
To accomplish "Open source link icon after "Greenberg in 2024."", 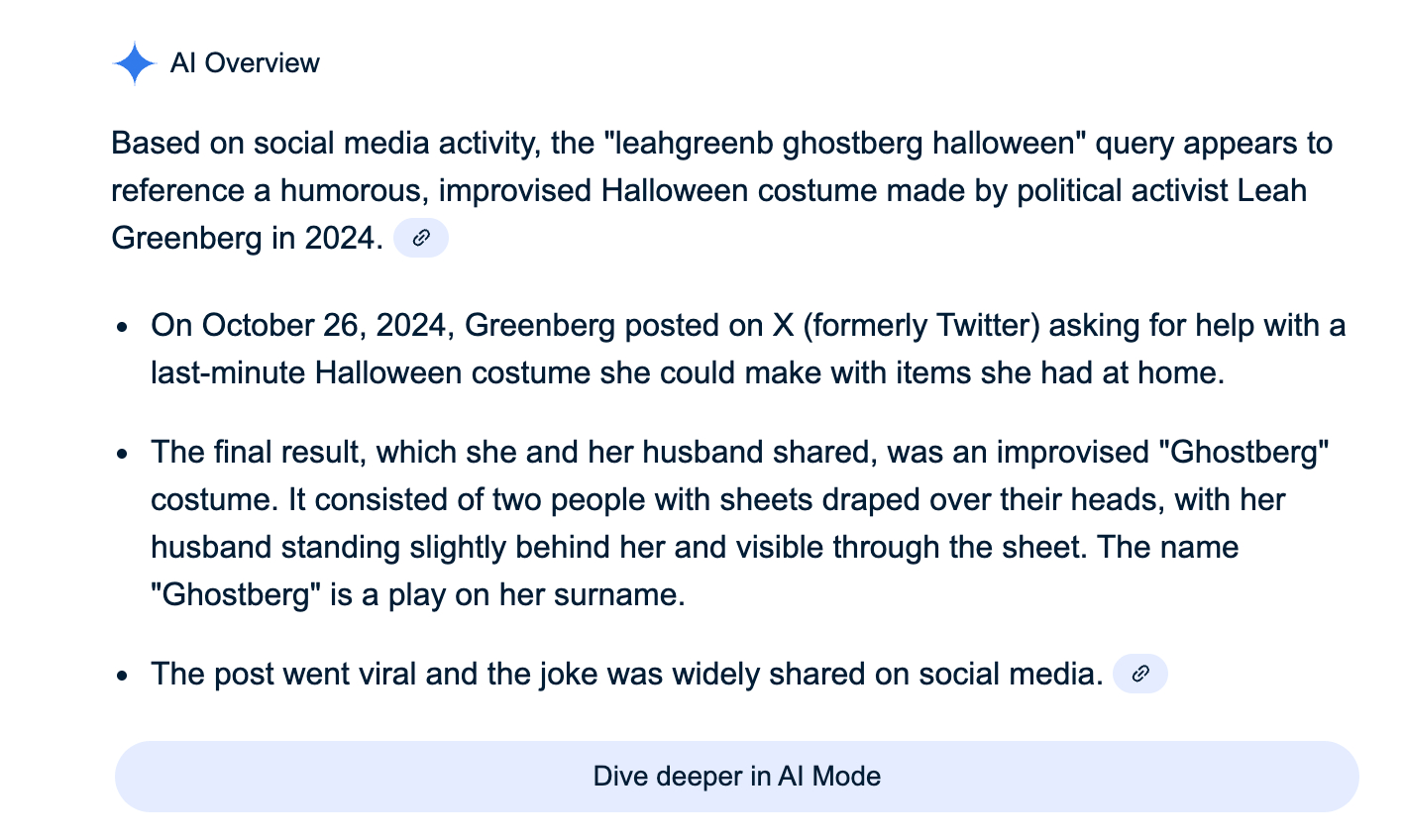I will (421, 238).
